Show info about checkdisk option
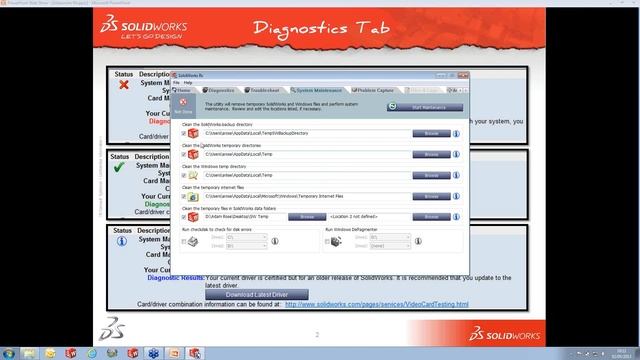This screenshot has width=640, height=360. click(x=275, y=241)
